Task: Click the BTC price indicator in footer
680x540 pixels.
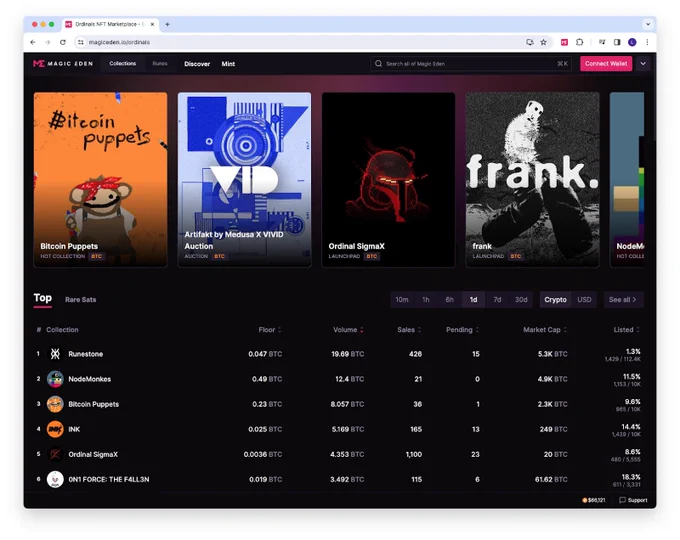Action: 594,500
